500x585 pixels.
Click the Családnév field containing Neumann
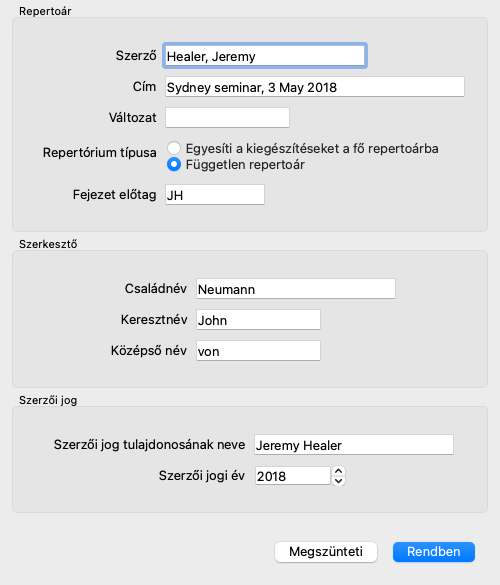(x=296, y=289)
